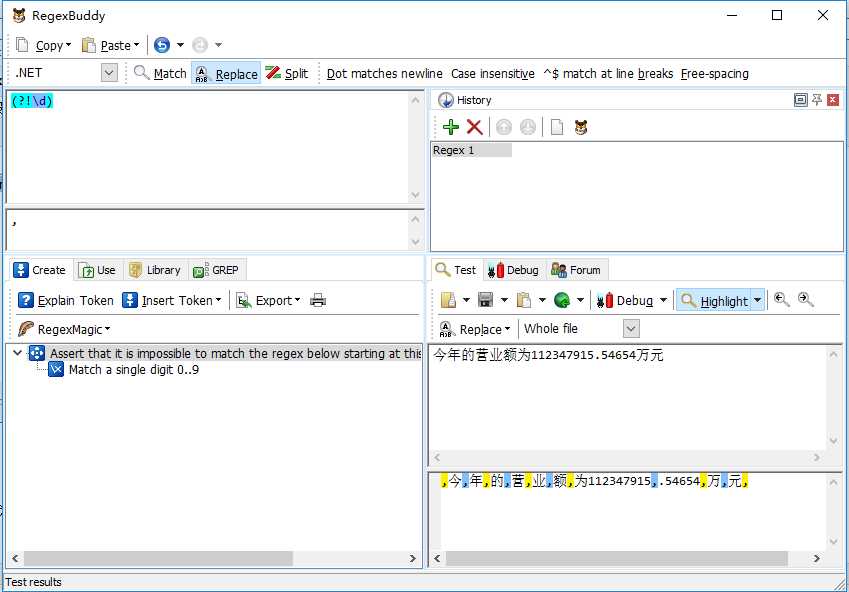Open the Library tab
This screenshot has height=592, width=849.
[155, 270]
